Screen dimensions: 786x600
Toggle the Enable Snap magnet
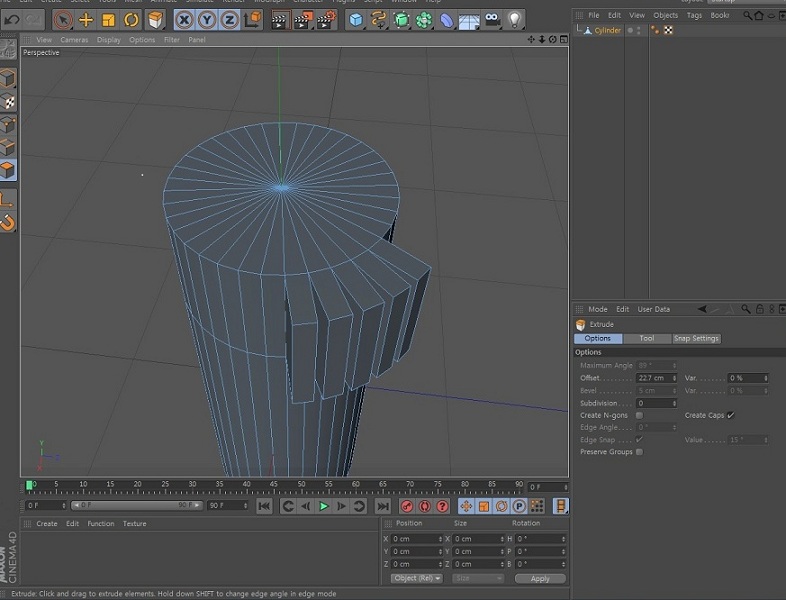(x=8, y=223)
